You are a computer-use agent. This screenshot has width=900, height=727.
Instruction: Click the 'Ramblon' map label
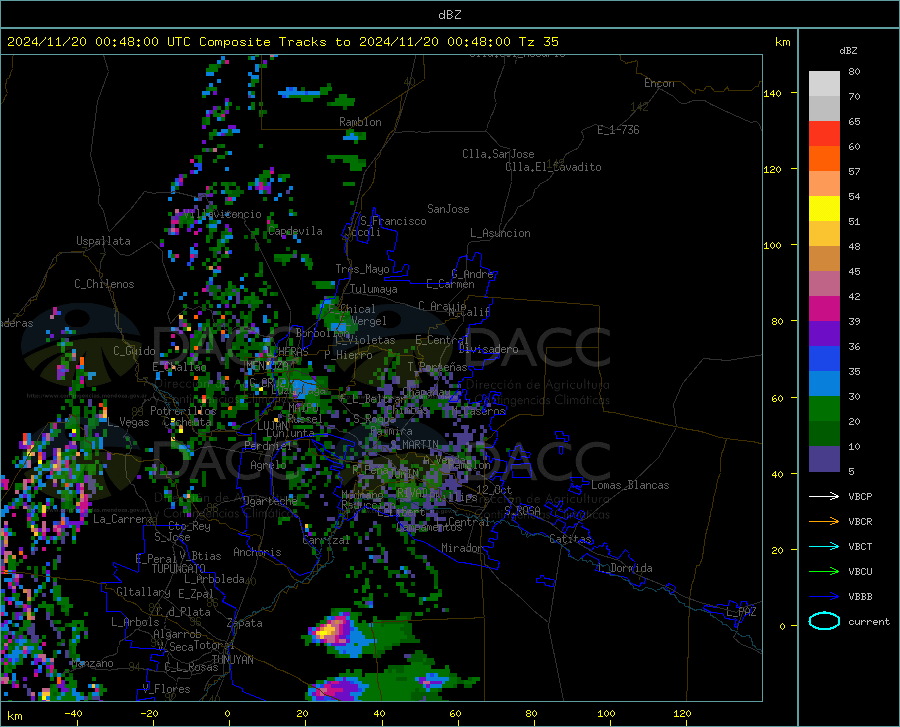[x=360, y=122]
